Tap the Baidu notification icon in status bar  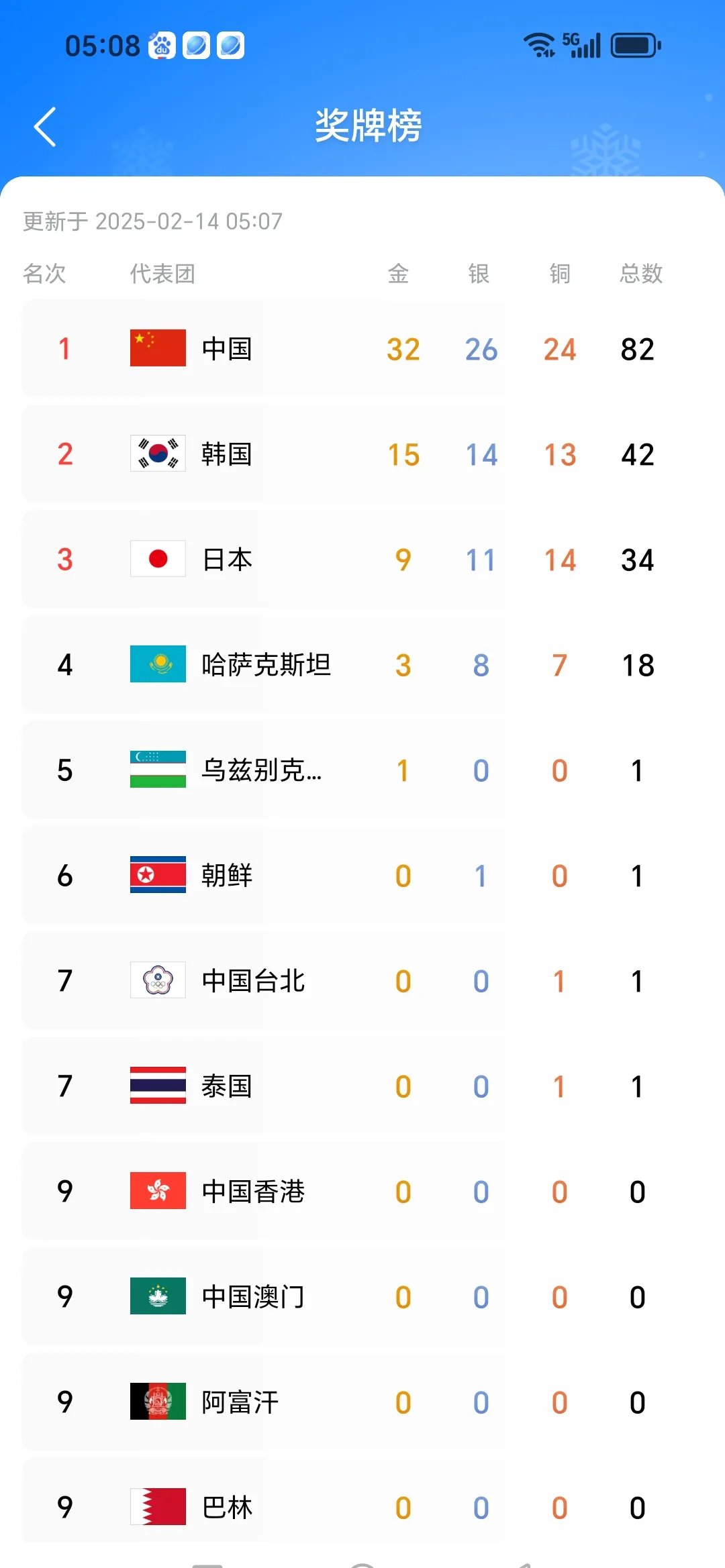tap(162, 46)
